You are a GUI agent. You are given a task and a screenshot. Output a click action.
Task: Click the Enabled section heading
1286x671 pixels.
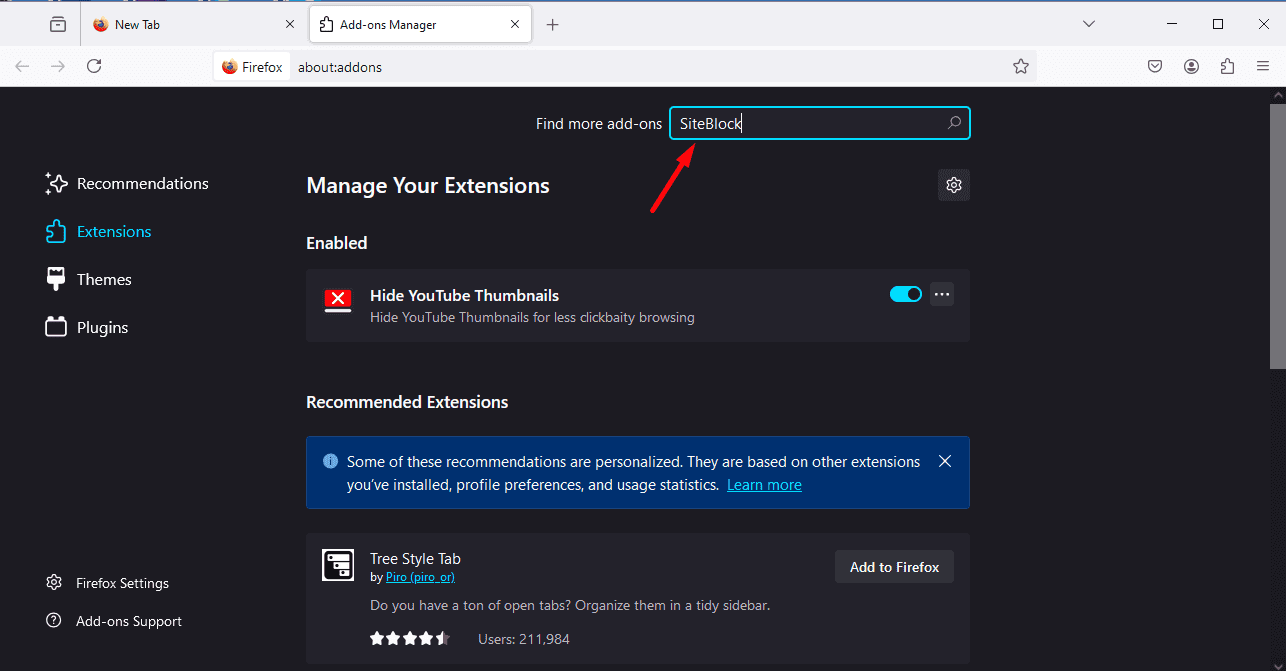[337, 243]
